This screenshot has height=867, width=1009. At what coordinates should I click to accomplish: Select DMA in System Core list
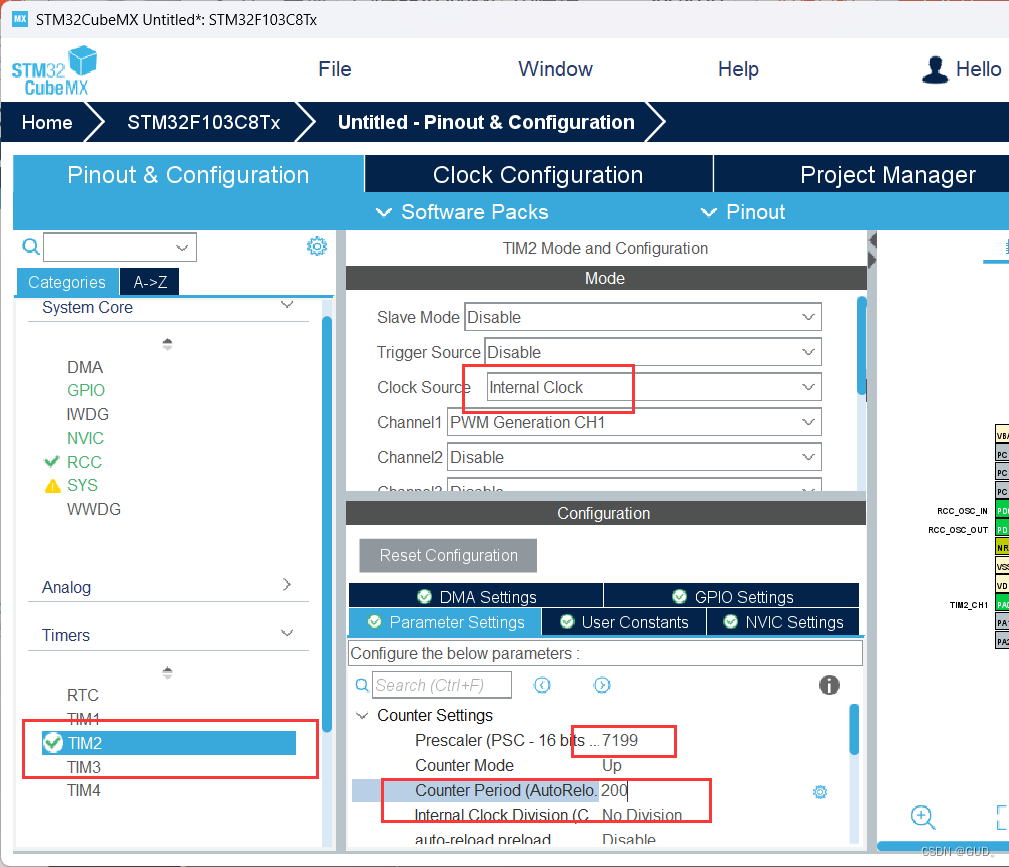85,367
